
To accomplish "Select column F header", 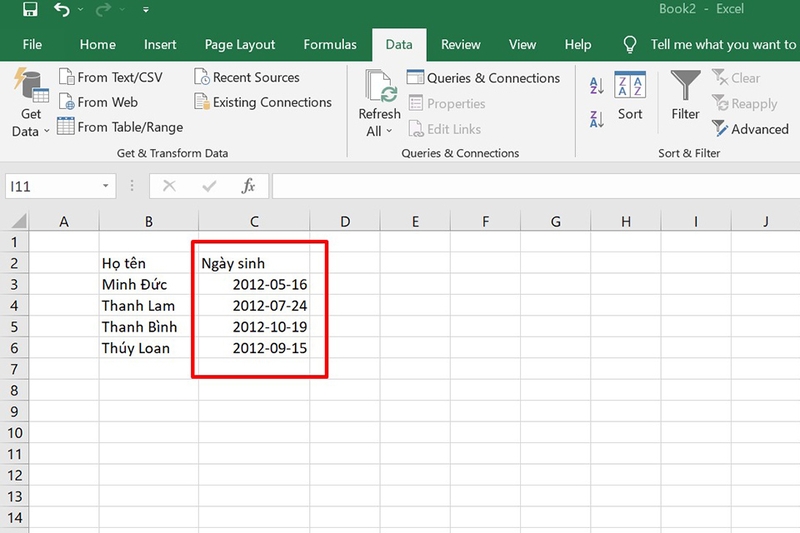I will [485, 221].
